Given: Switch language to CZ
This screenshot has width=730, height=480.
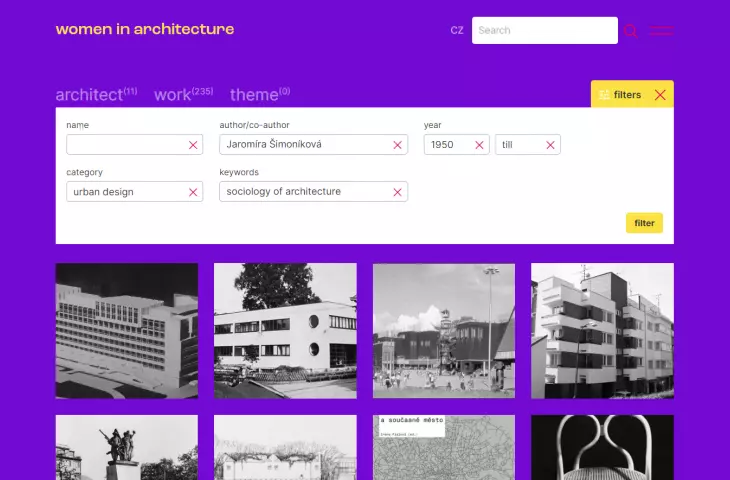Looking at the screenshot, I should [x=457, y=31].
